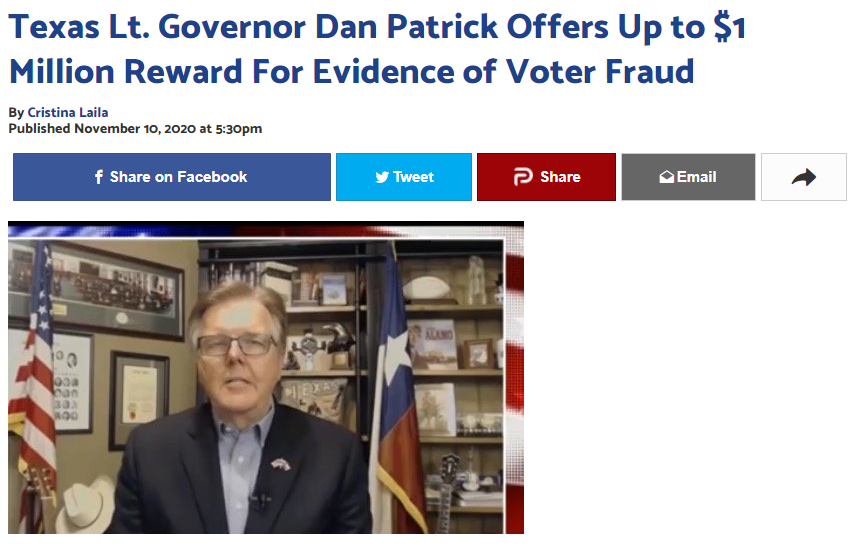Open author Cristina Laila's page
Screen dimensions: 852x548
[68, 112]
